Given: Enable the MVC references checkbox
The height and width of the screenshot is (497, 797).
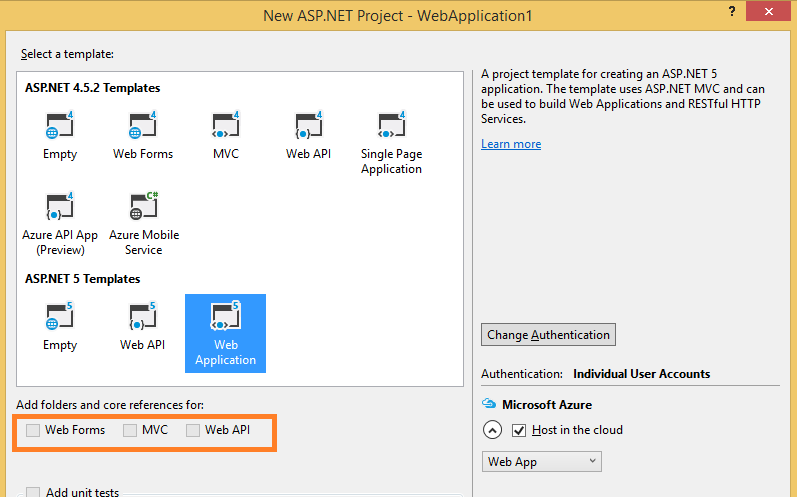Looking at the screenshot, I should click(x=130, y=430).
